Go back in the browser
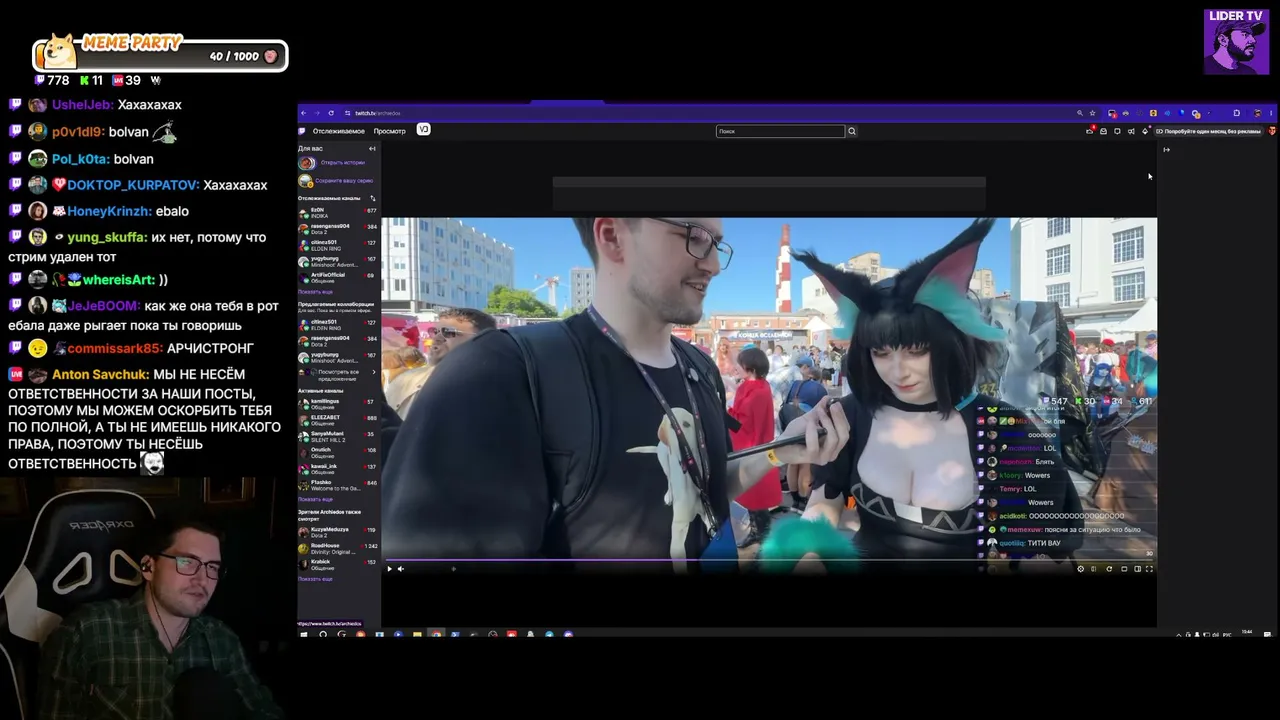 [304, 113]
